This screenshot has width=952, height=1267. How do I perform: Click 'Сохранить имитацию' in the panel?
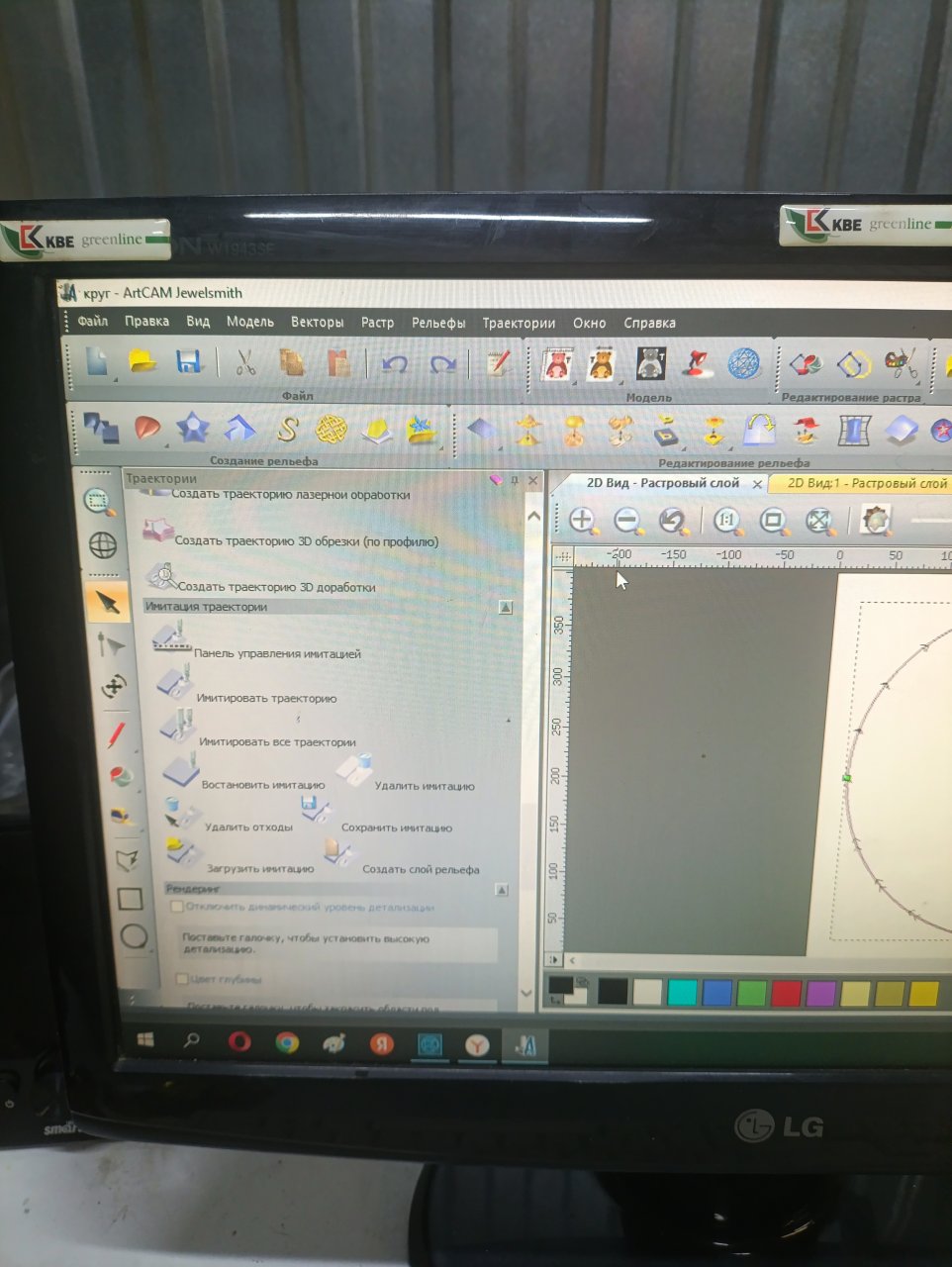(x=396, y=828)
